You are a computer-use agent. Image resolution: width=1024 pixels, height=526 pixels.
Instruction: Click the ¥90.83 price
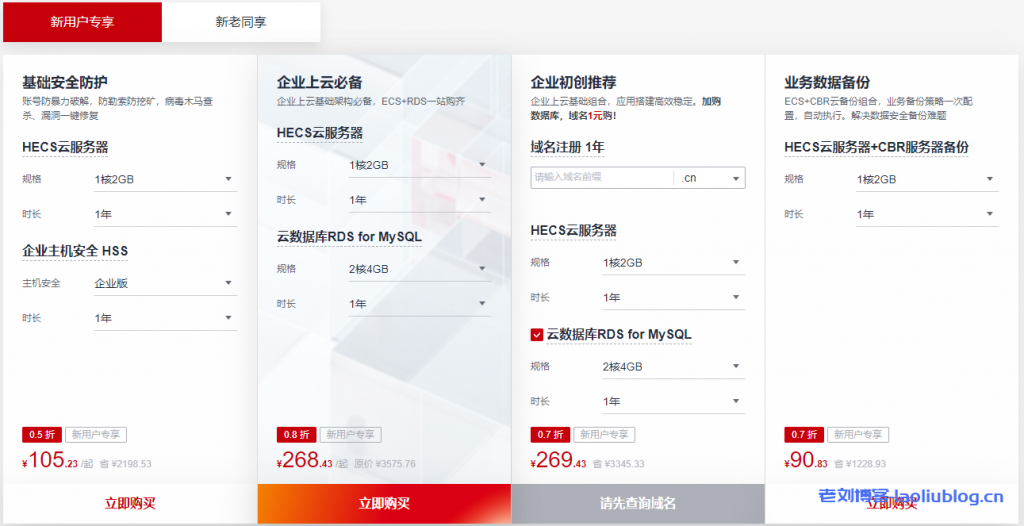pyautogui.click(x=806, y=461)
